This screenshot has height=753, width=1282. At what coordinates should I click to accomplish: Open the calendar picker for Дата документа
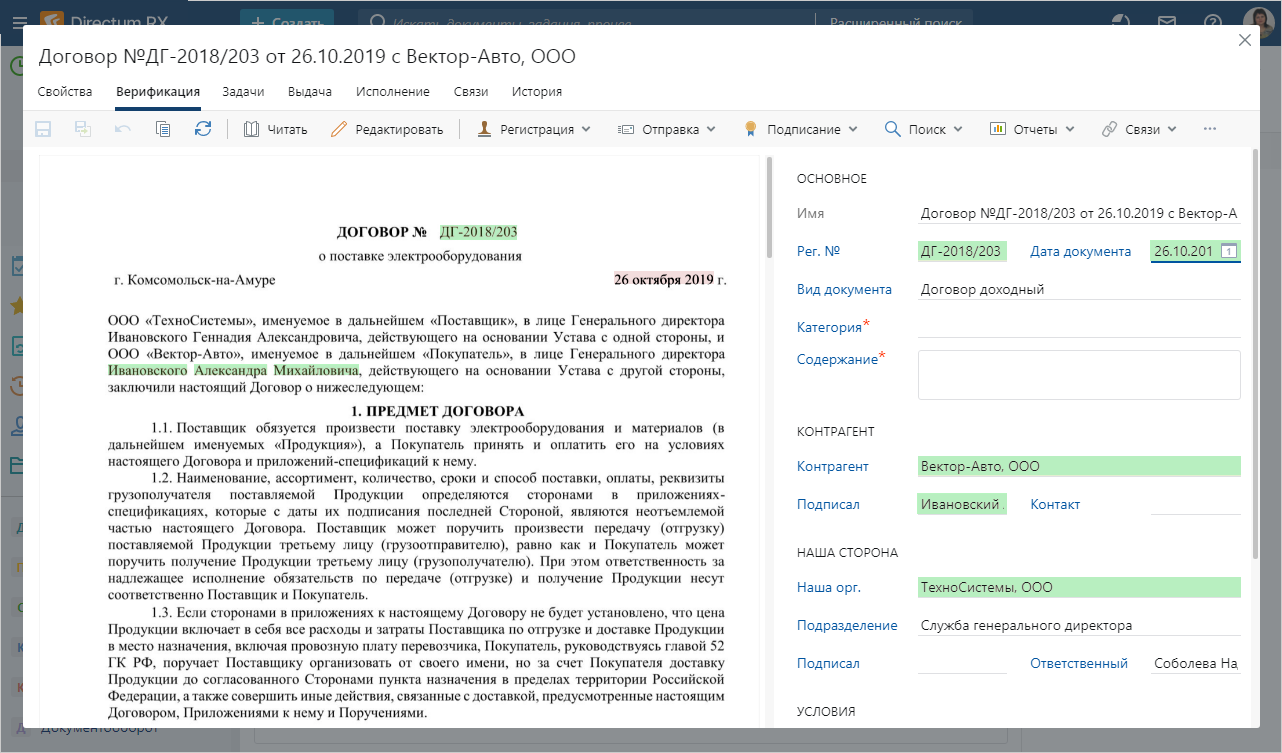[1230, 252]
